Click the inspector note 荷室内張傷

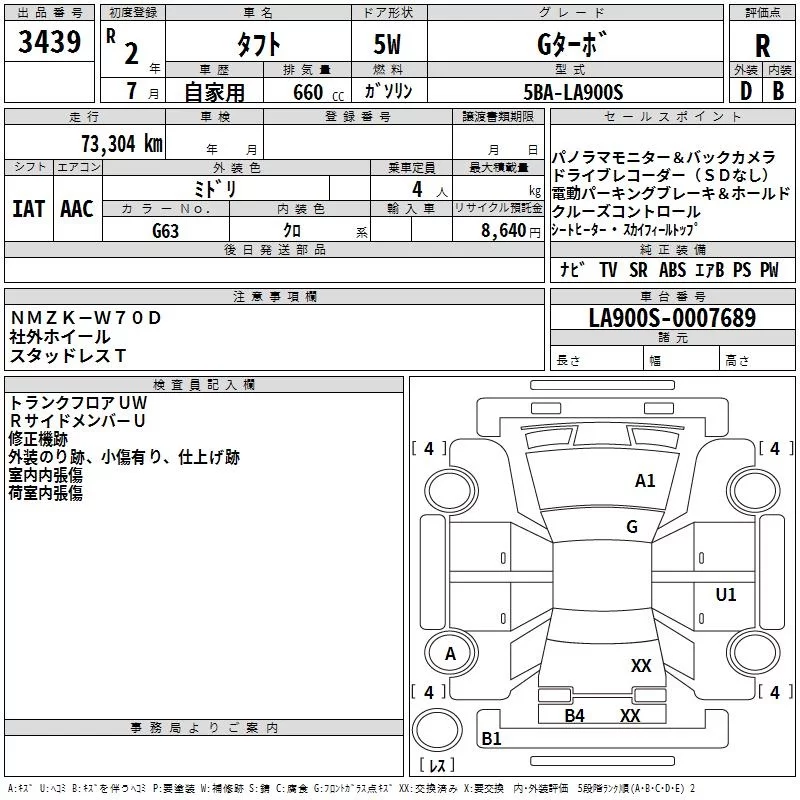click(45, 493)
